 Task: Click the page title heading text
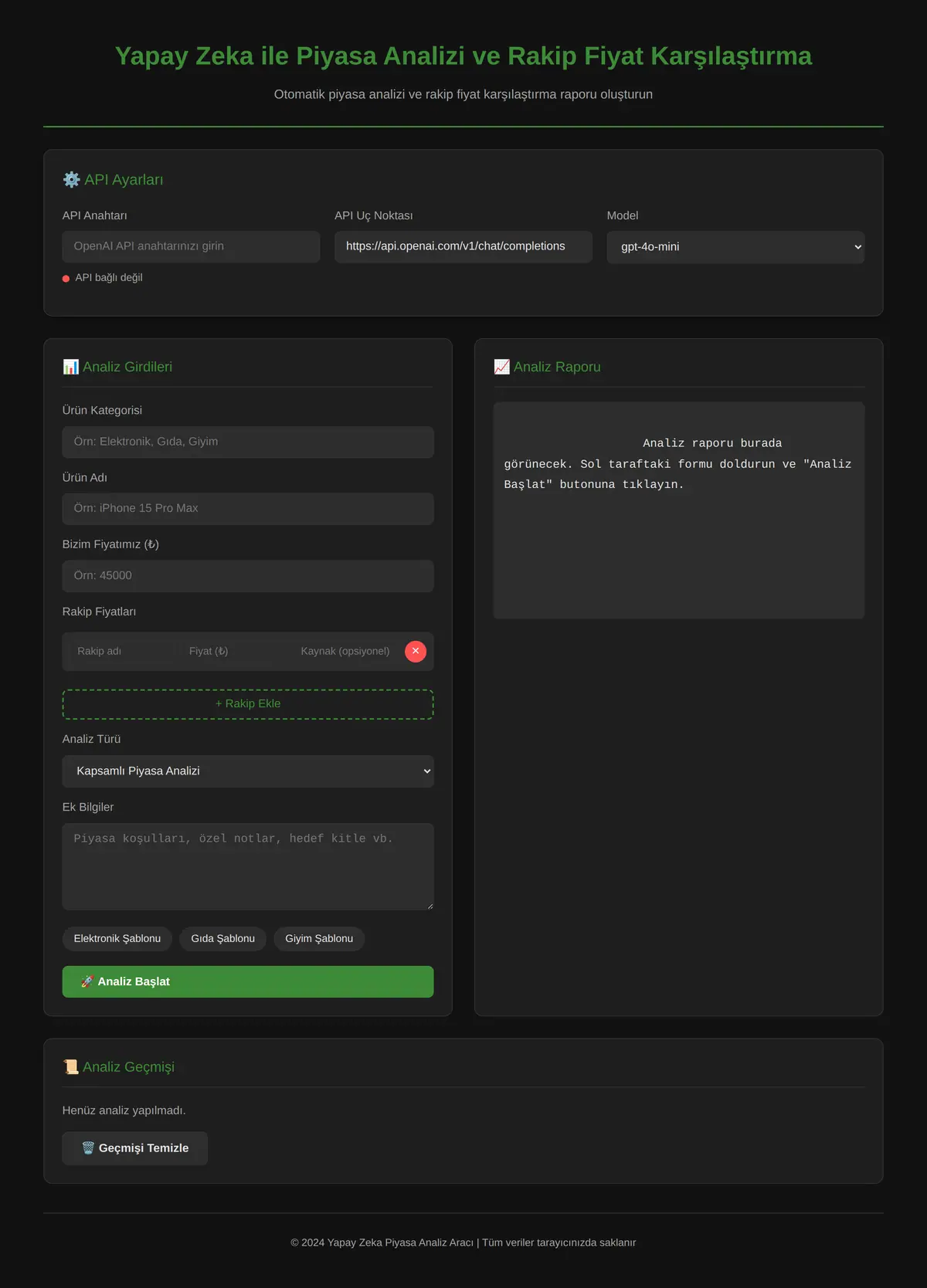[463, 56]
